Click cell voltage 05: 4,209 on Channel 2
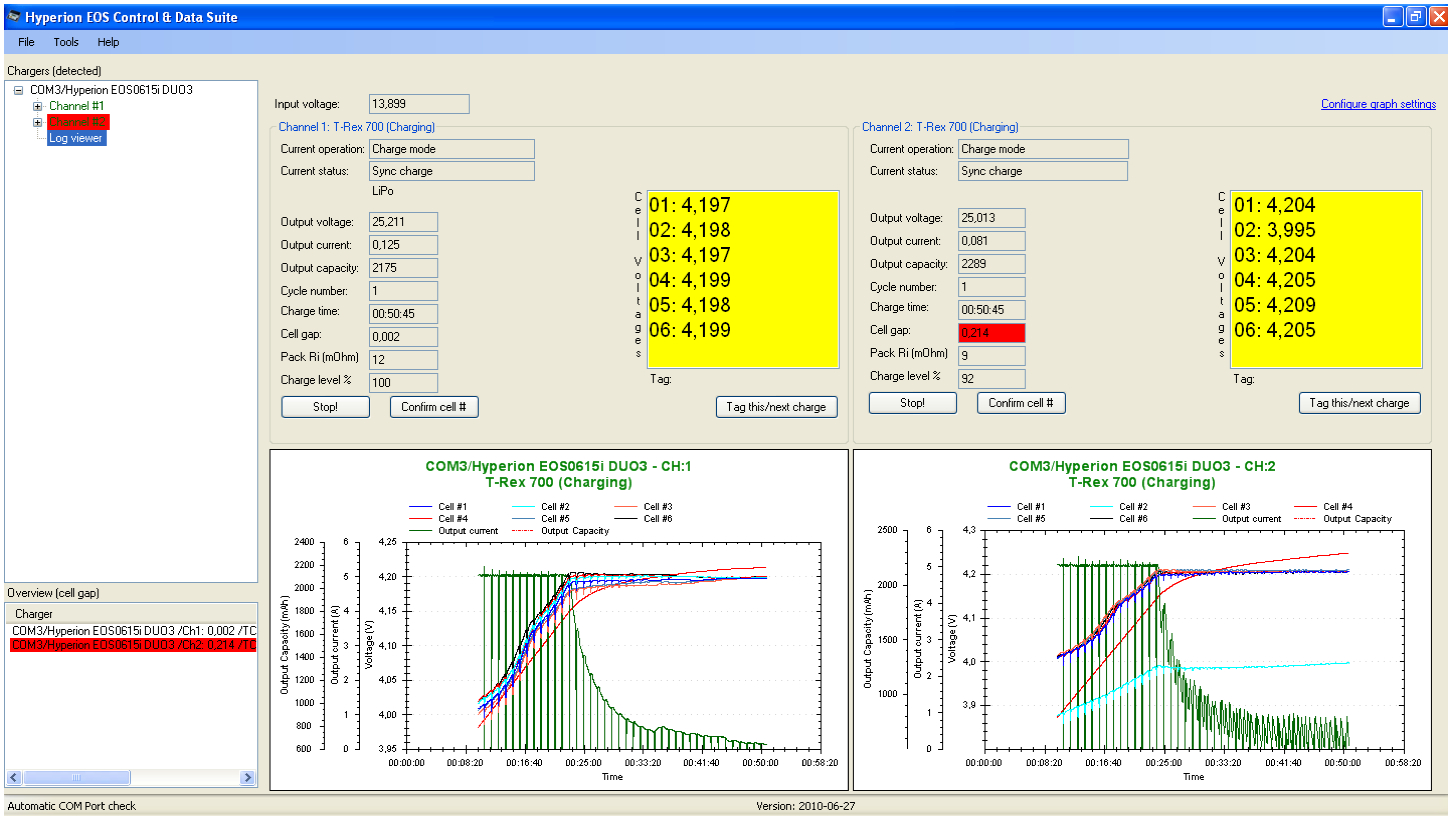This screenshot has width=1448, height=820. click(1275, 305)
